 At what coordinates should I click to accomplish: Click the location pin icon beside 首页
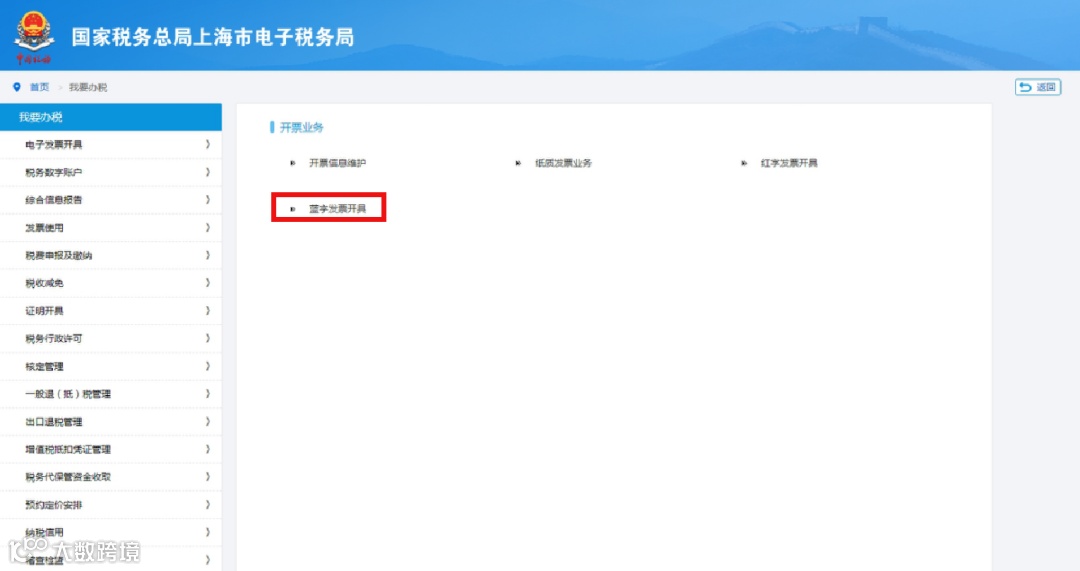(17, 87)
